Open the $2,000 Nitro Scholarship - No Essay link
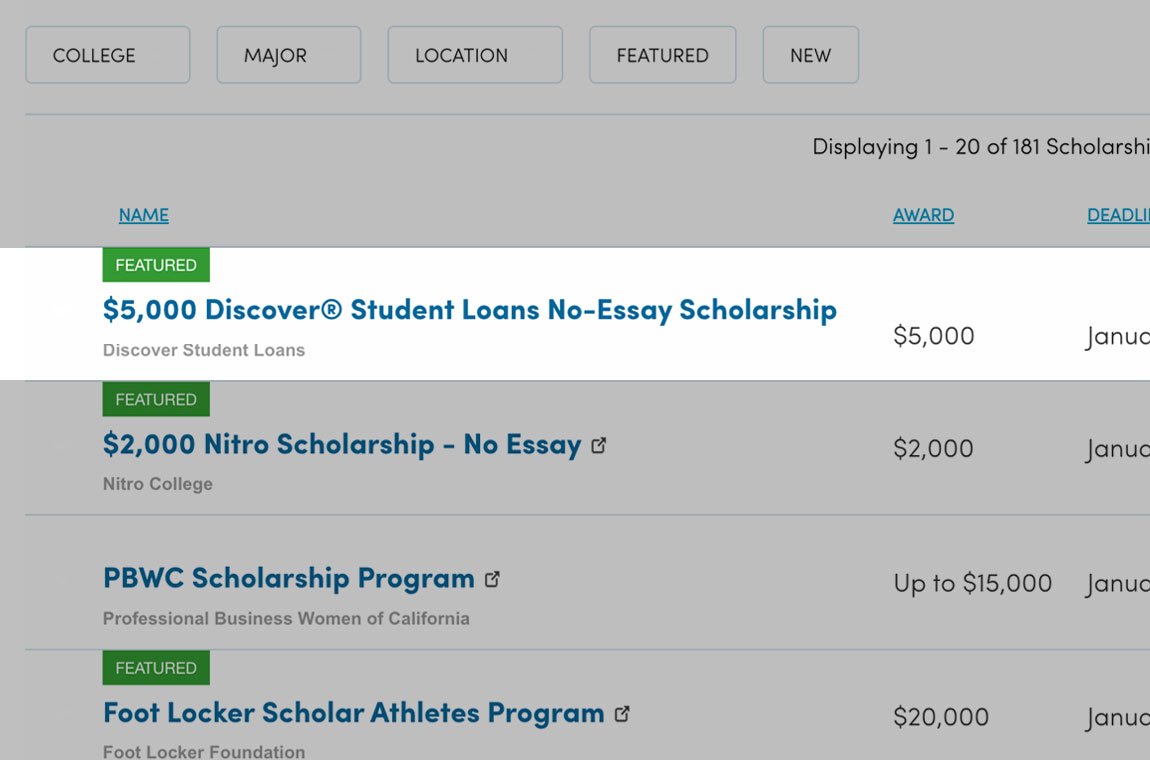The height and width of the screenshot is (760, 1150). (342, 444)
